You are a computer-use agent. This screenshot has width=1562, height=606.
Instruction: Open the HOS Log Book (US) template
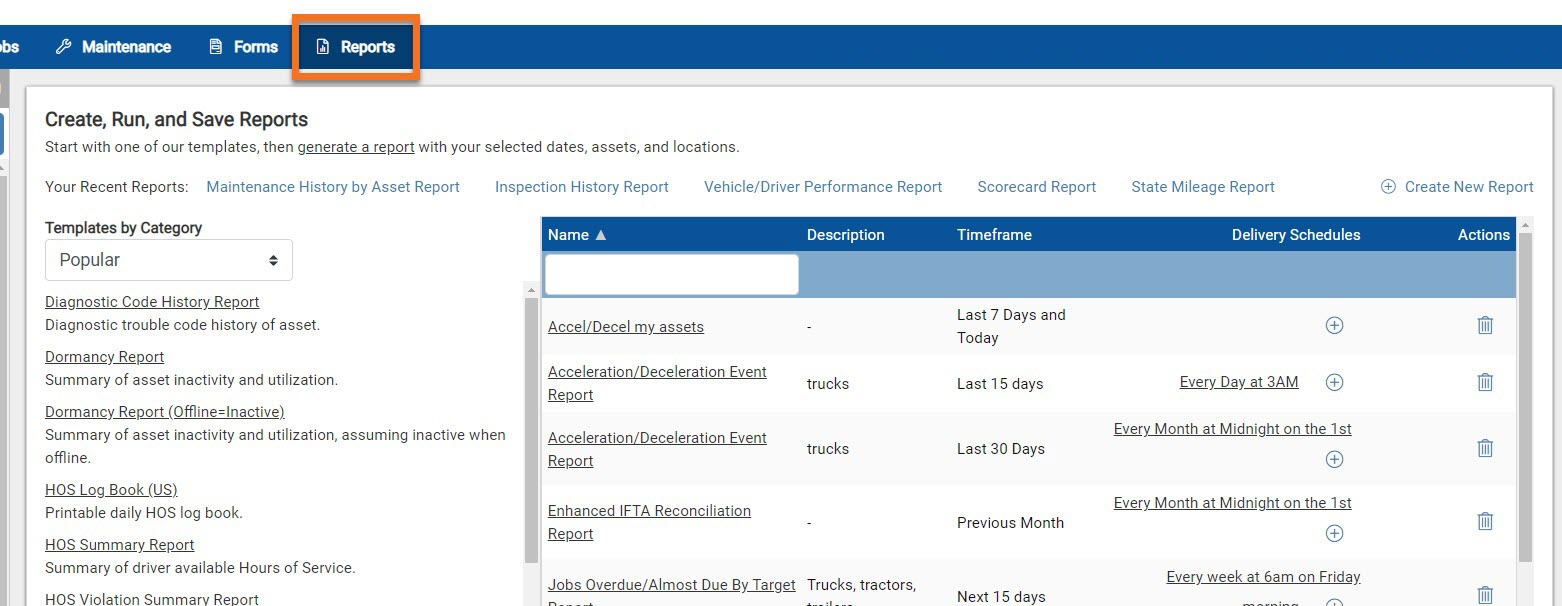(111, 489)
